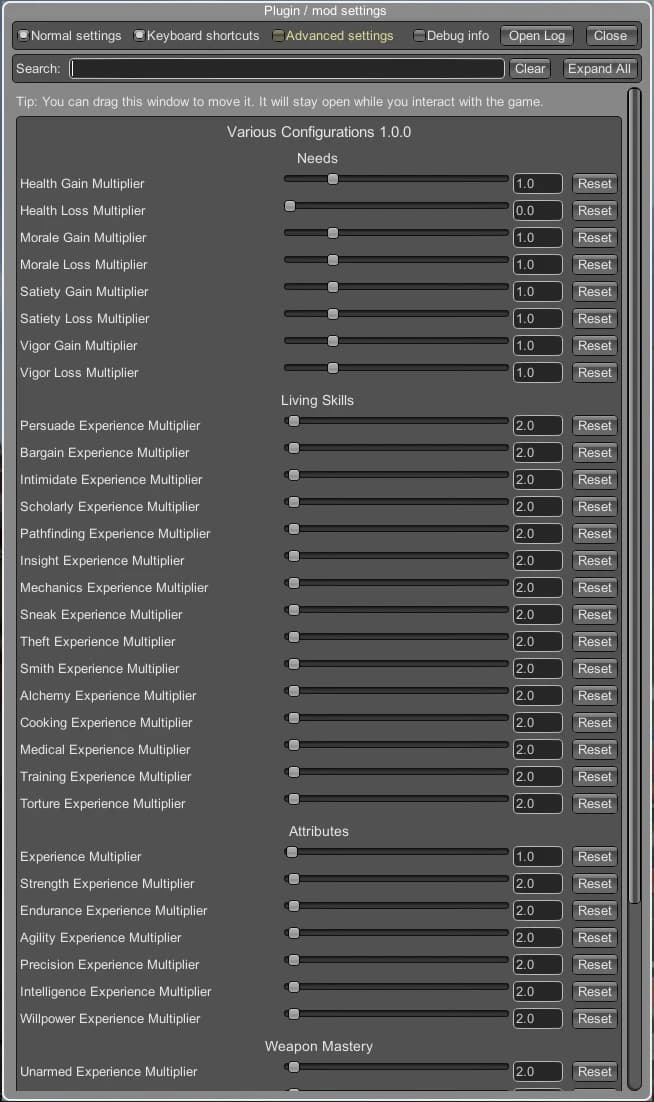Image resolution: width=654 pixels, height=1102 pixels.
Task: Reset the Willpower Experience Multiplier
Action: tap(594, 1019)
